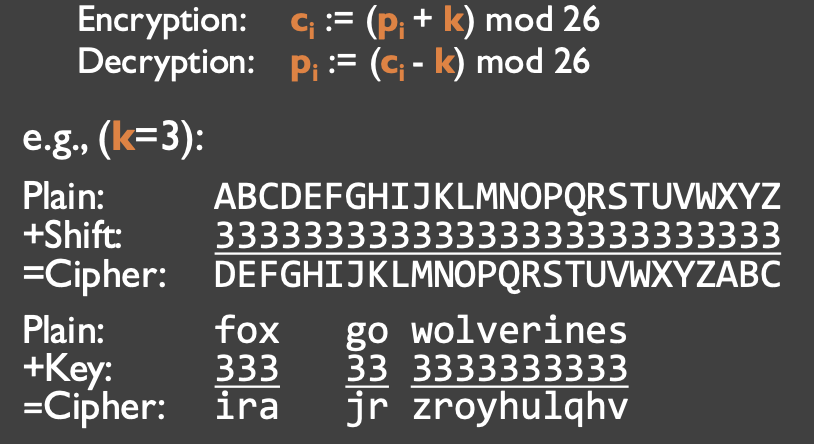Click the '+Key:' label
814x444 pixels.
click(67, 370)
